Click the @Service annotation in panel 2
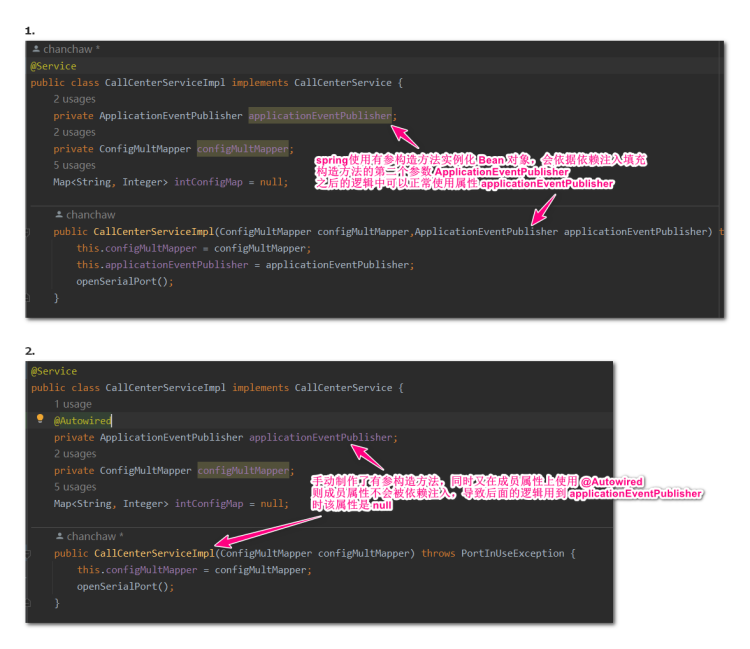Screen dimensions: 750x649 (x=54, y=371)
